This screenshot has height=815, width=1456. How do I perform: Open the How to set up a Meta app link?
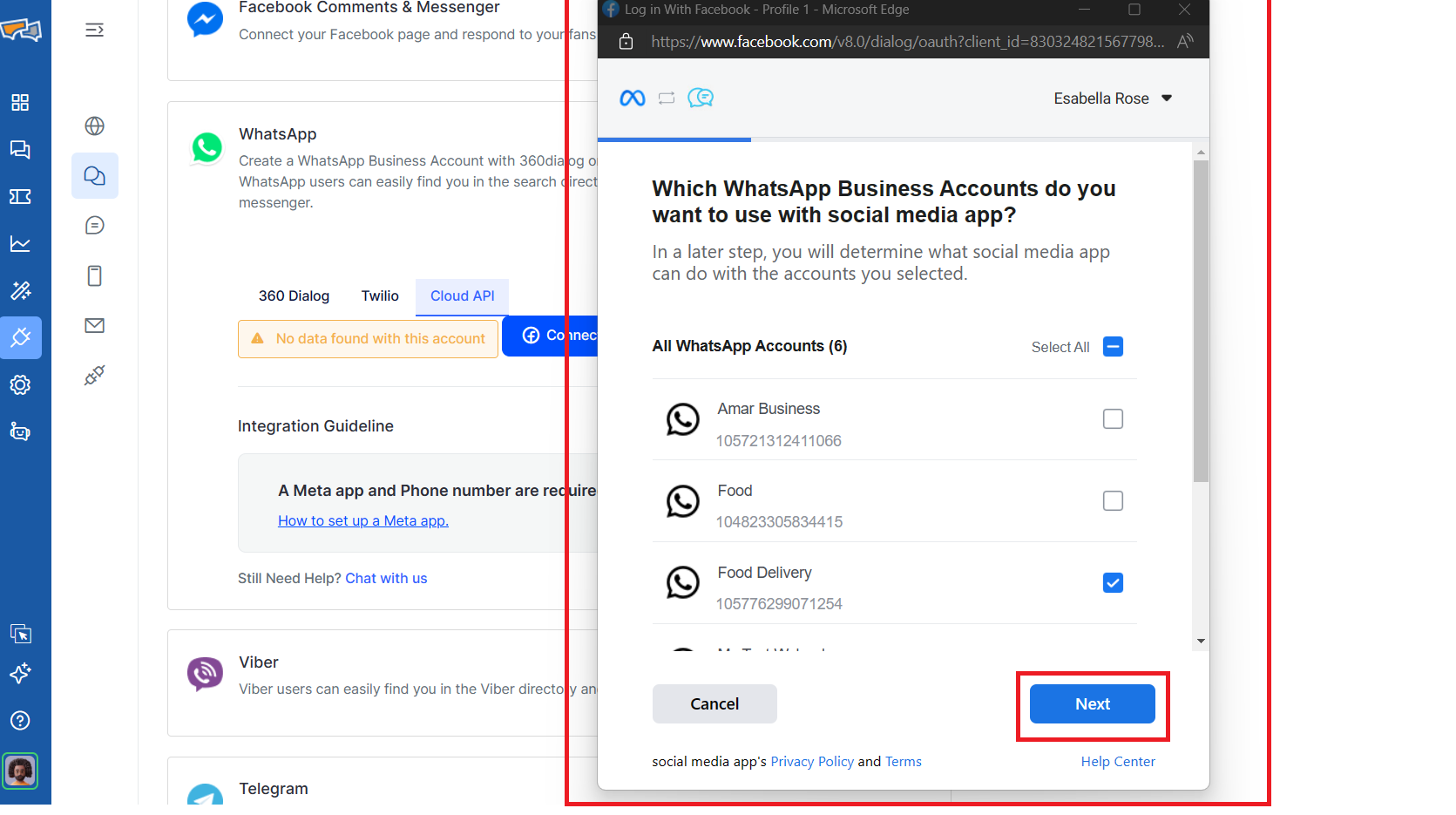pyautogui.click(x=363, y=521)
